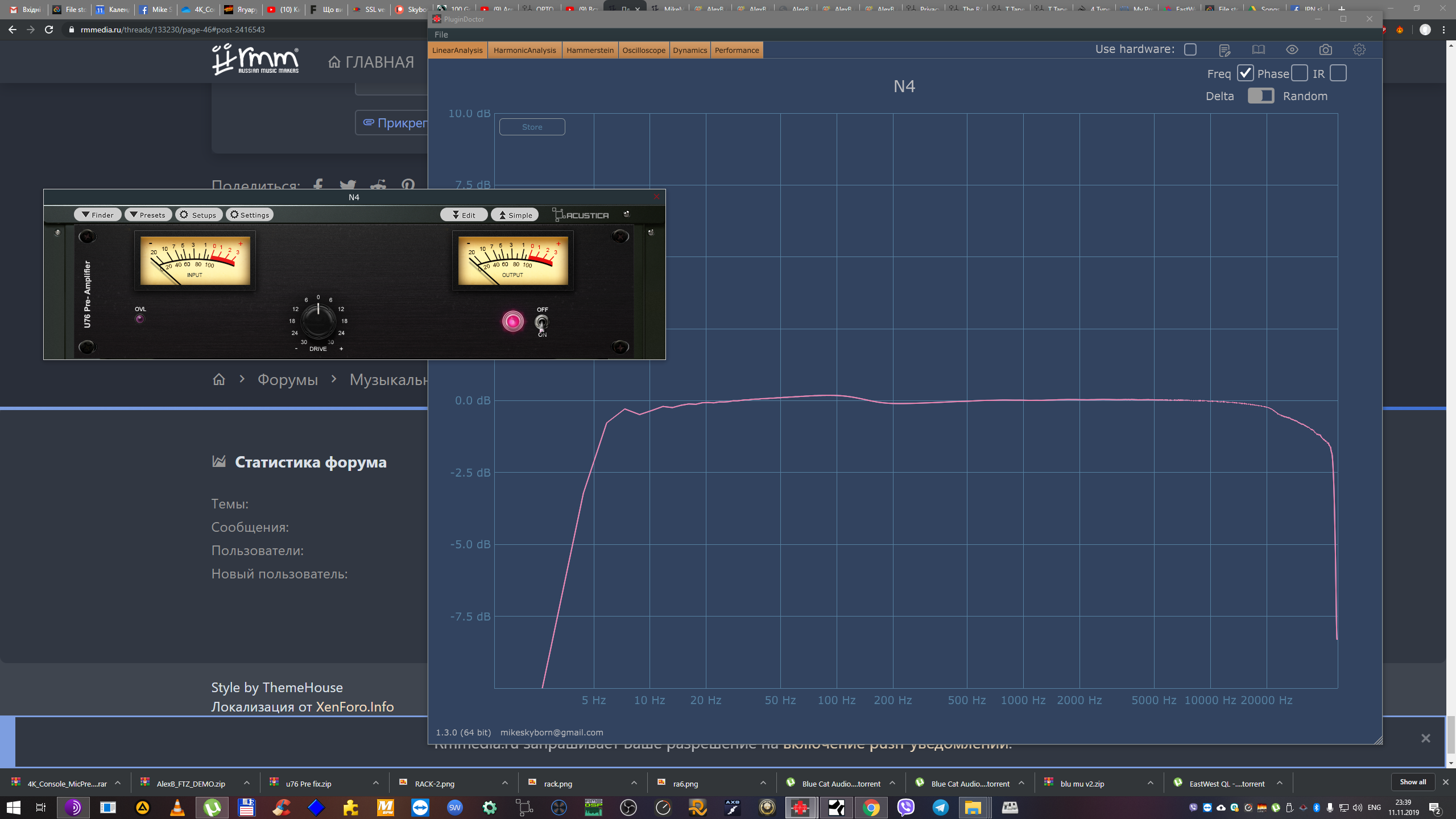Screen dimensions: 1456x819
Task: Open PluginDoctor settings gear icon
Action: click(1359, 50)
